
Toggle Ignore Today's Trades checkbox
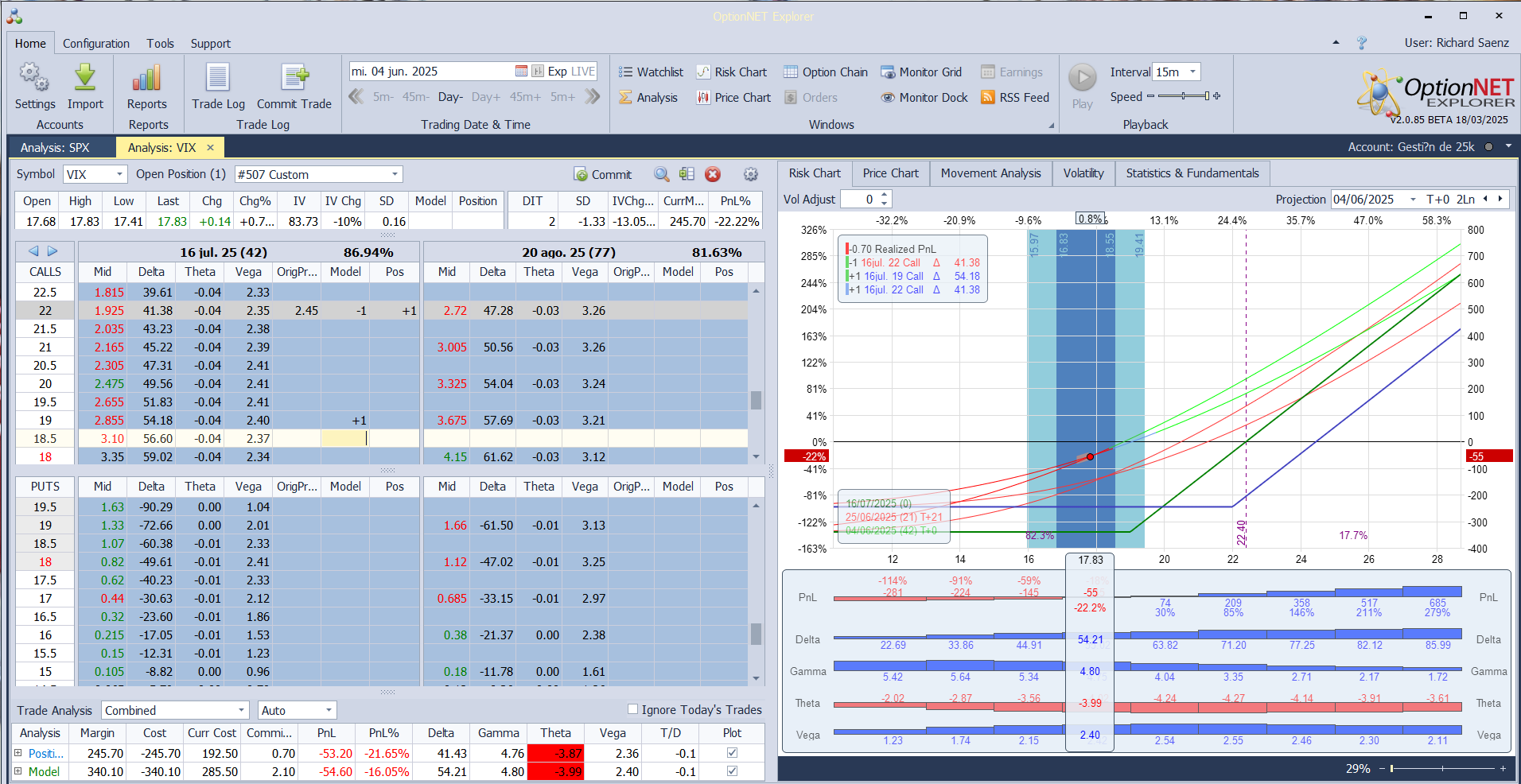[x=633, y=709]
